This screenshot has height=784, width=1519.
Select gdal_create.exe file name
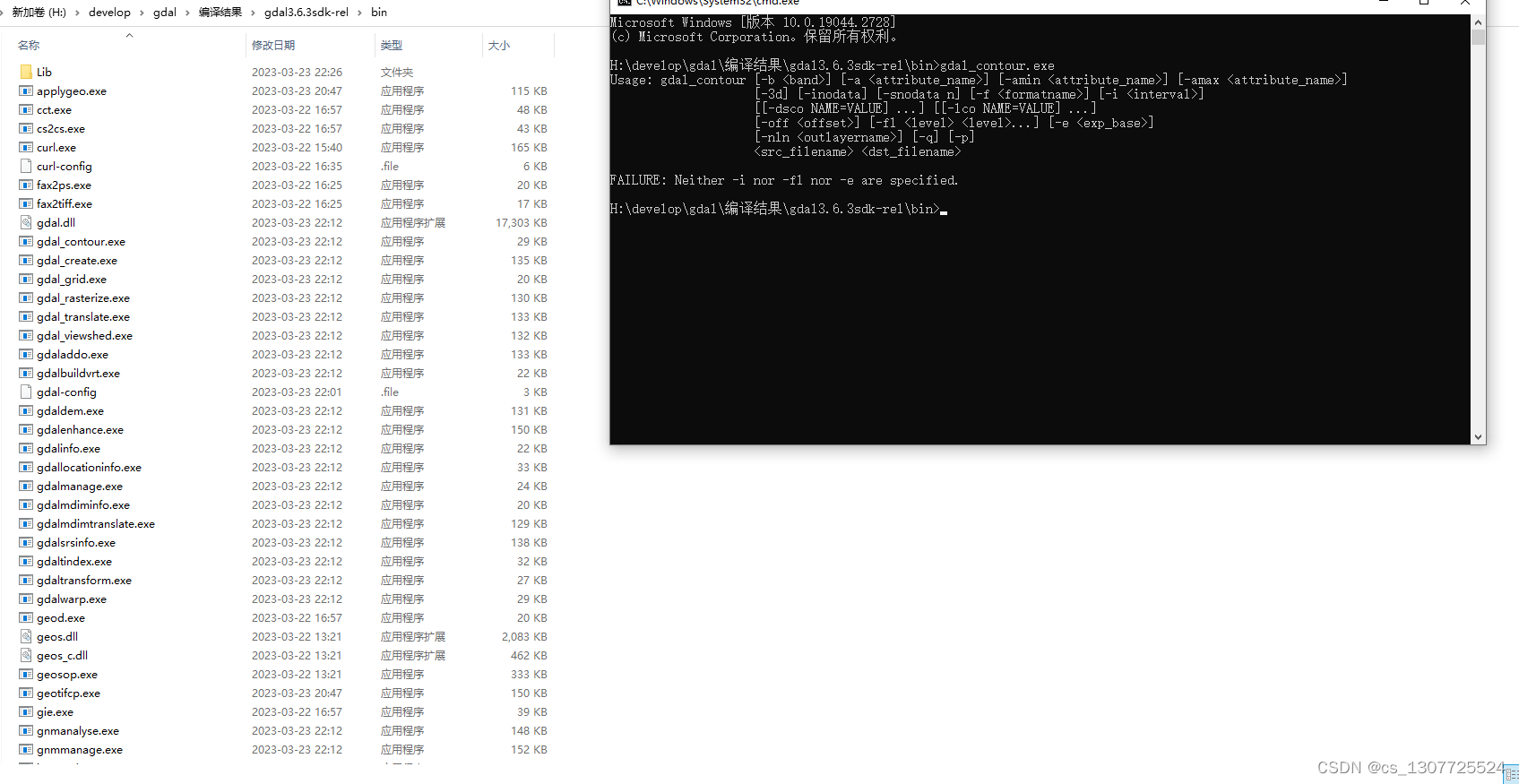coord(77,261)
